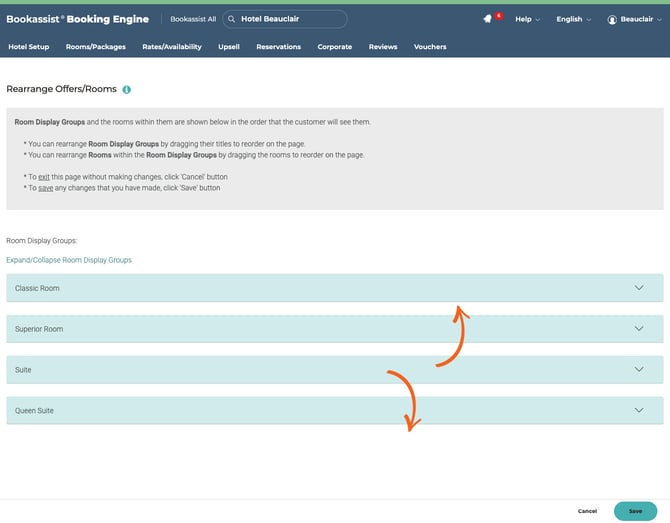Click the search magnifier icon
Image resolution: width=670 pixels, height=523 pixels.
coord(231,19)
